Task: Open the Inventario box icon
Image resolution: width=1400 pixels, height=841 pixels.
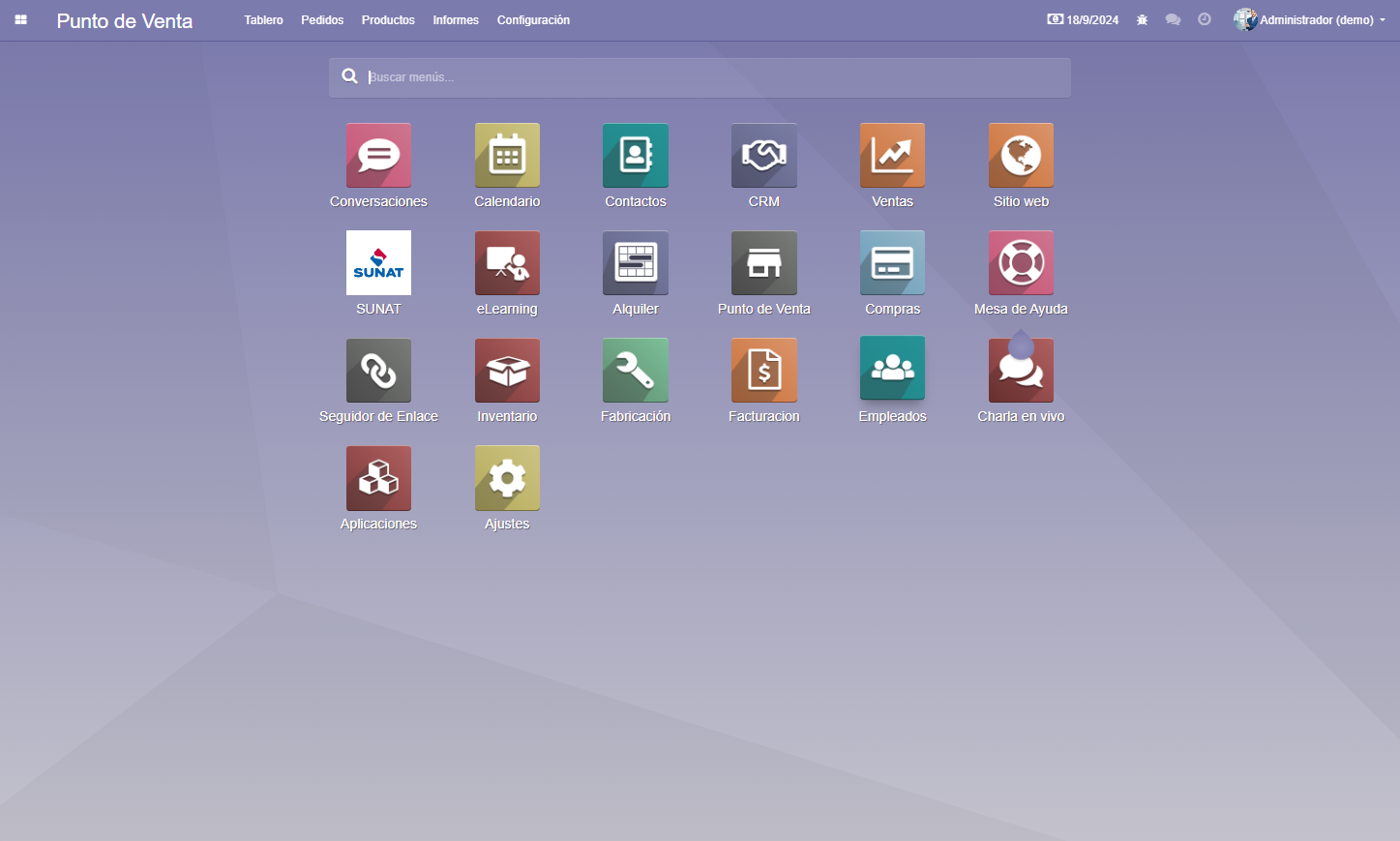Action: [x=507, y=370]
